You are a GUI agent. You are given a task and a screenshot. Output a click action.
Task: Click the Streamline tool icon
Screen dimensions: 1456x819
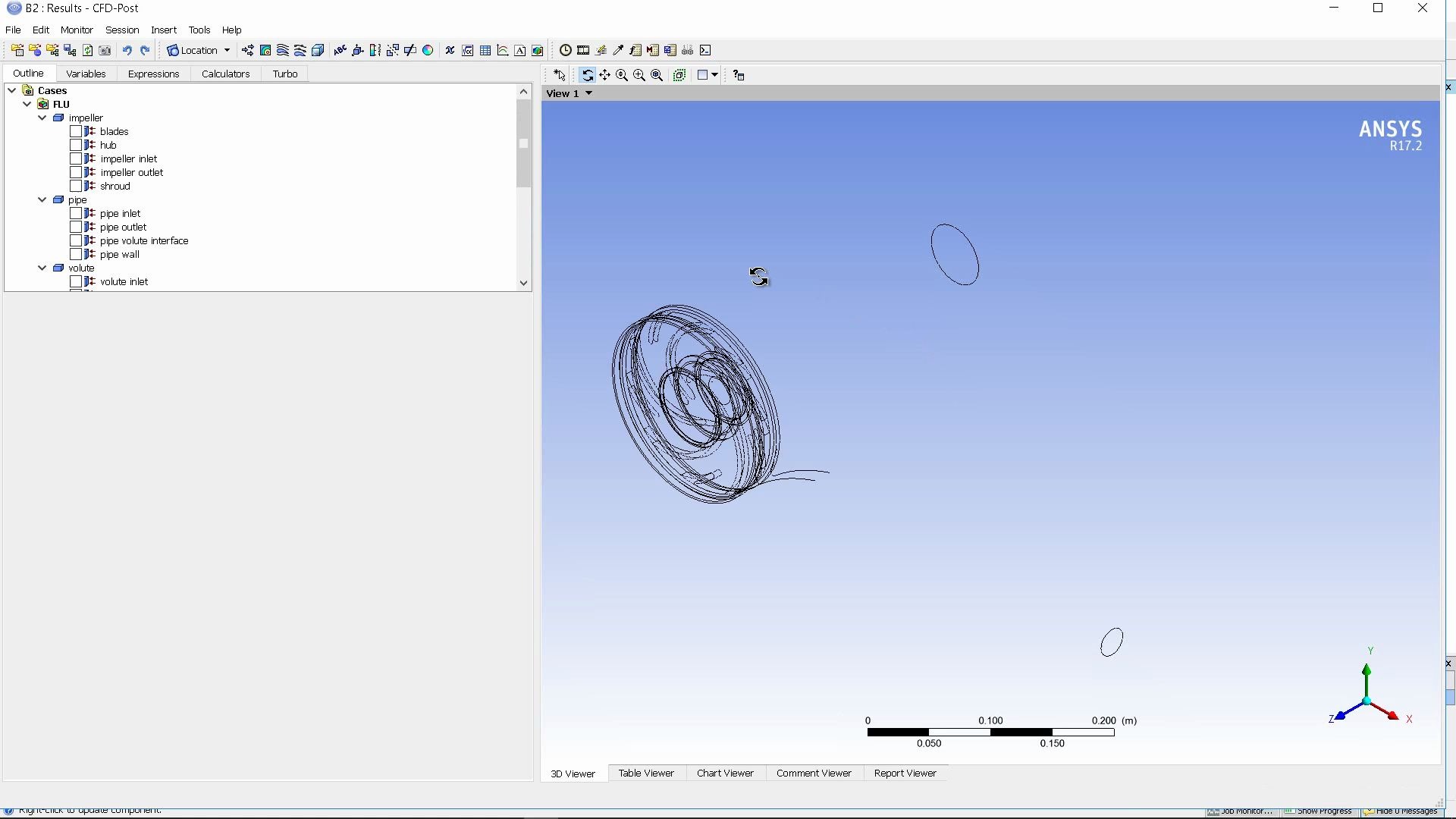(283, 51)
